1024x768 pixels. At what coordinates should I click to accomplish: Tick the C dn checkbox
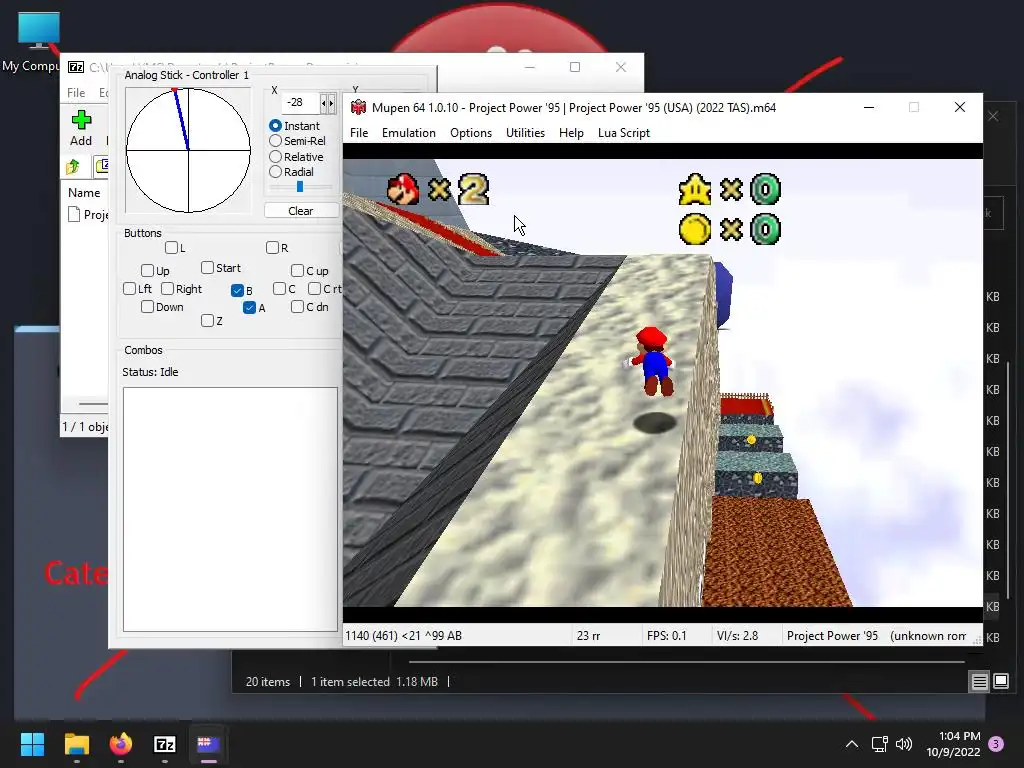[297, 307]
